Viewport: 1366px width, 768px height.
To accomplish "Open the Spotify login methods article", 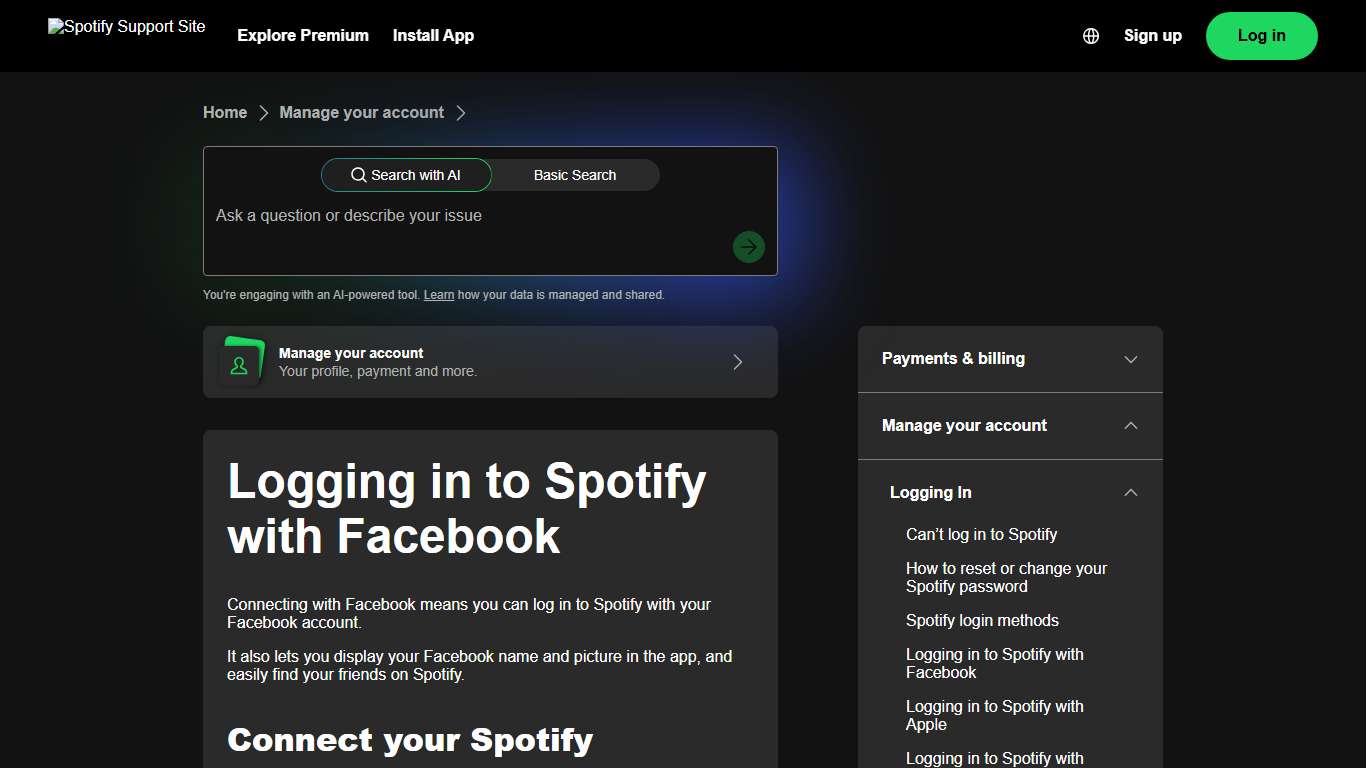I will pos(982,620).
